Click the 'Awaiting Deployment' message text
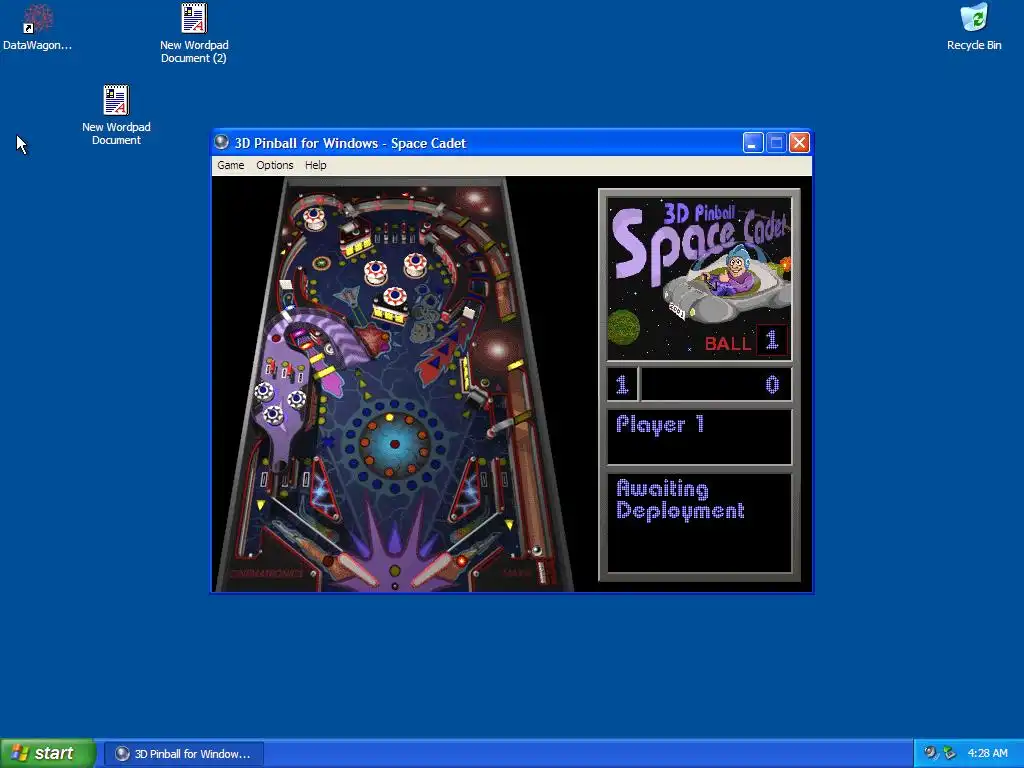The image size is (1024, 768). (x=680, y=500)
